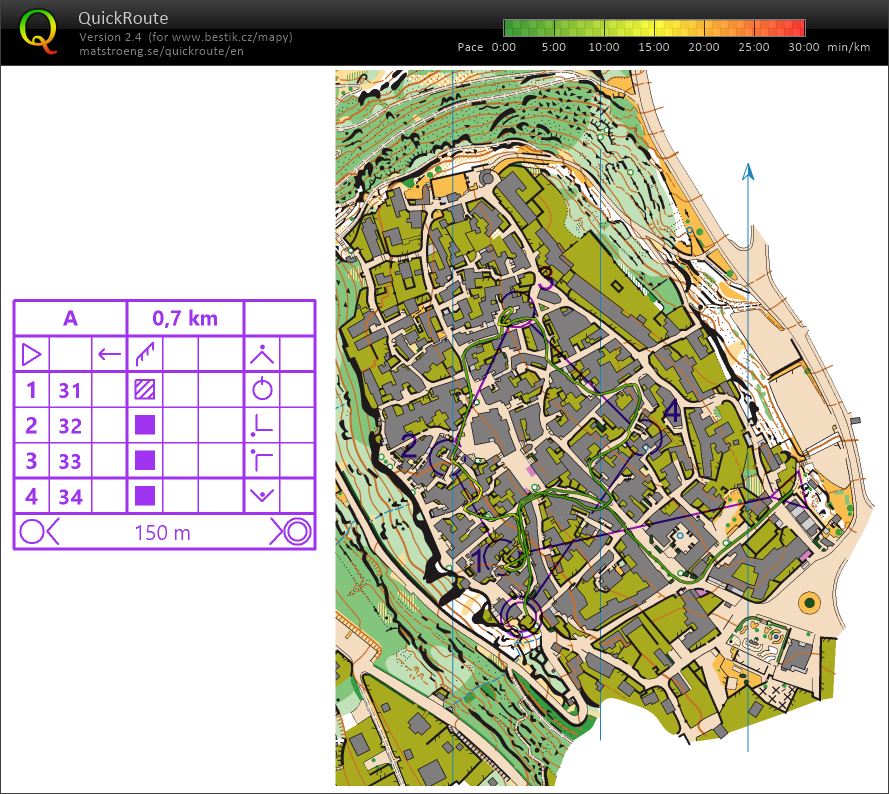Click the red end of the pace scale
The image size is (889, 794).
pyautogui.click(x=797, y=28)
